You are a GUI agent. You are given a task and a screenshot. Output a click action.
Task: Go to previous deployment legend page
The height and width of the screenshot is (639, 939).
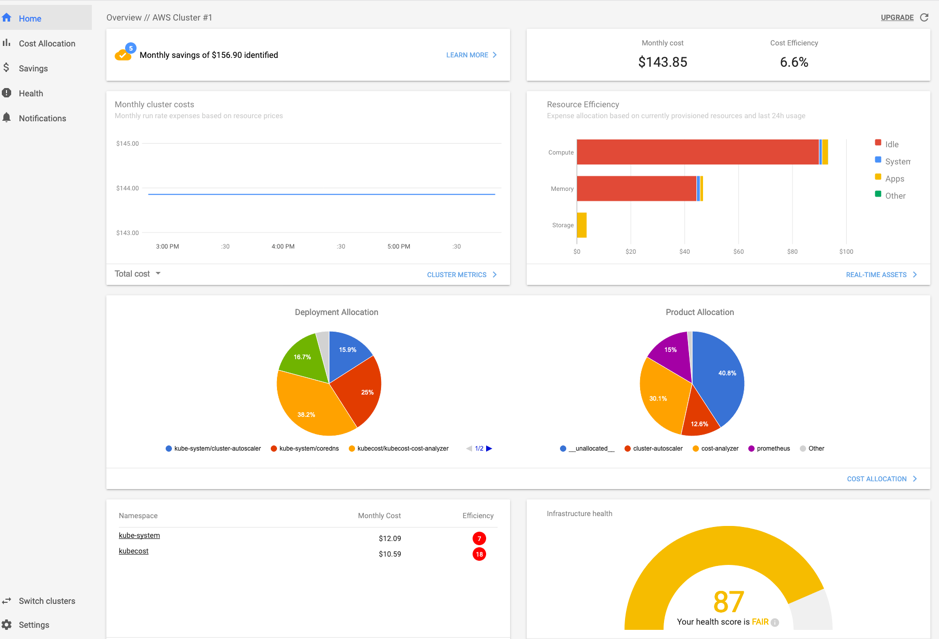pos(469,448)
